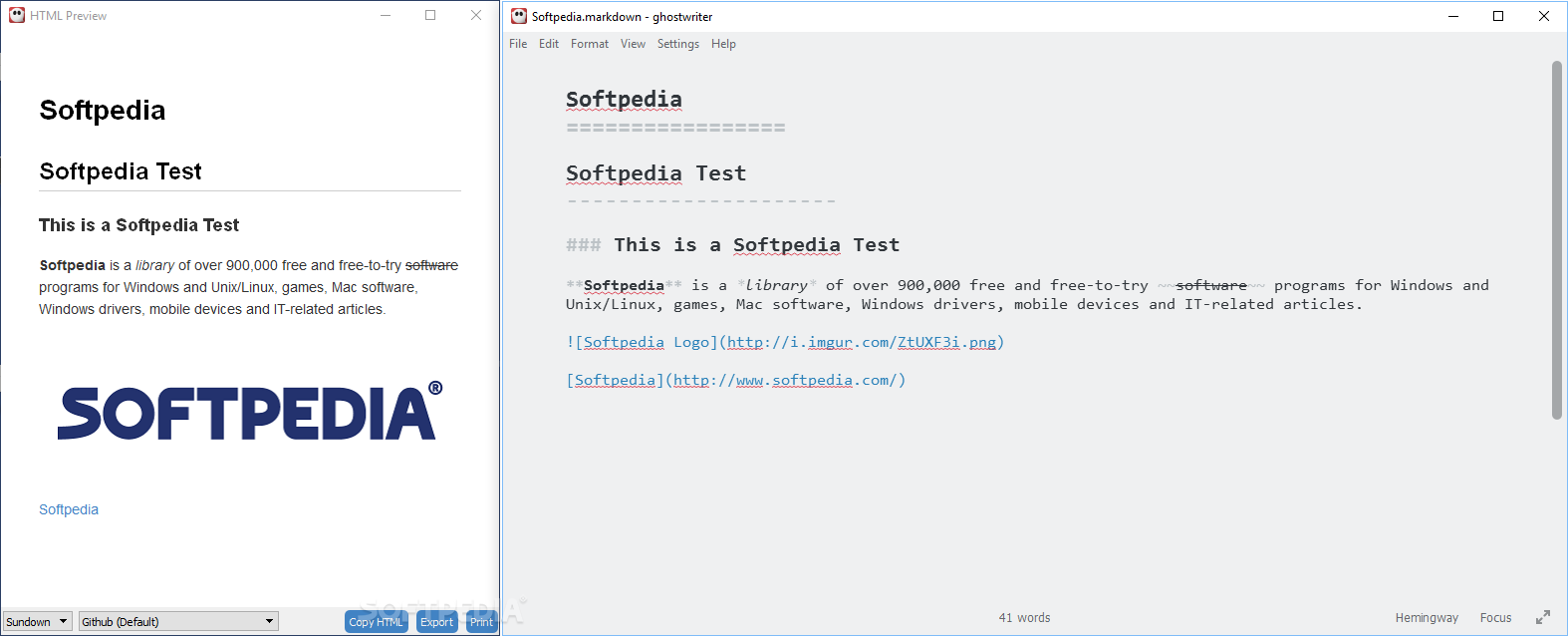Open the Format menu
Image resolution: width=1568 pixels, height=636 pixels.
coord(590,44)
